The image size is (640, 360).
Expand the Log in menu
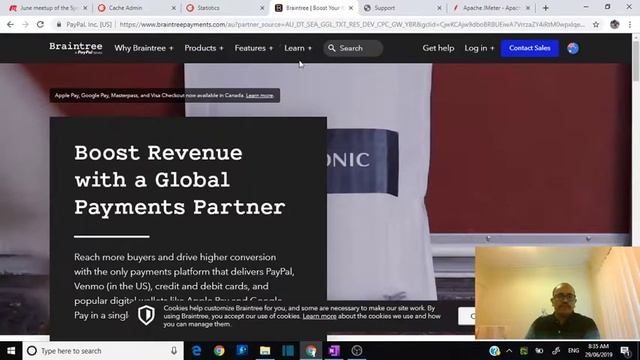(x=479, y=48)
